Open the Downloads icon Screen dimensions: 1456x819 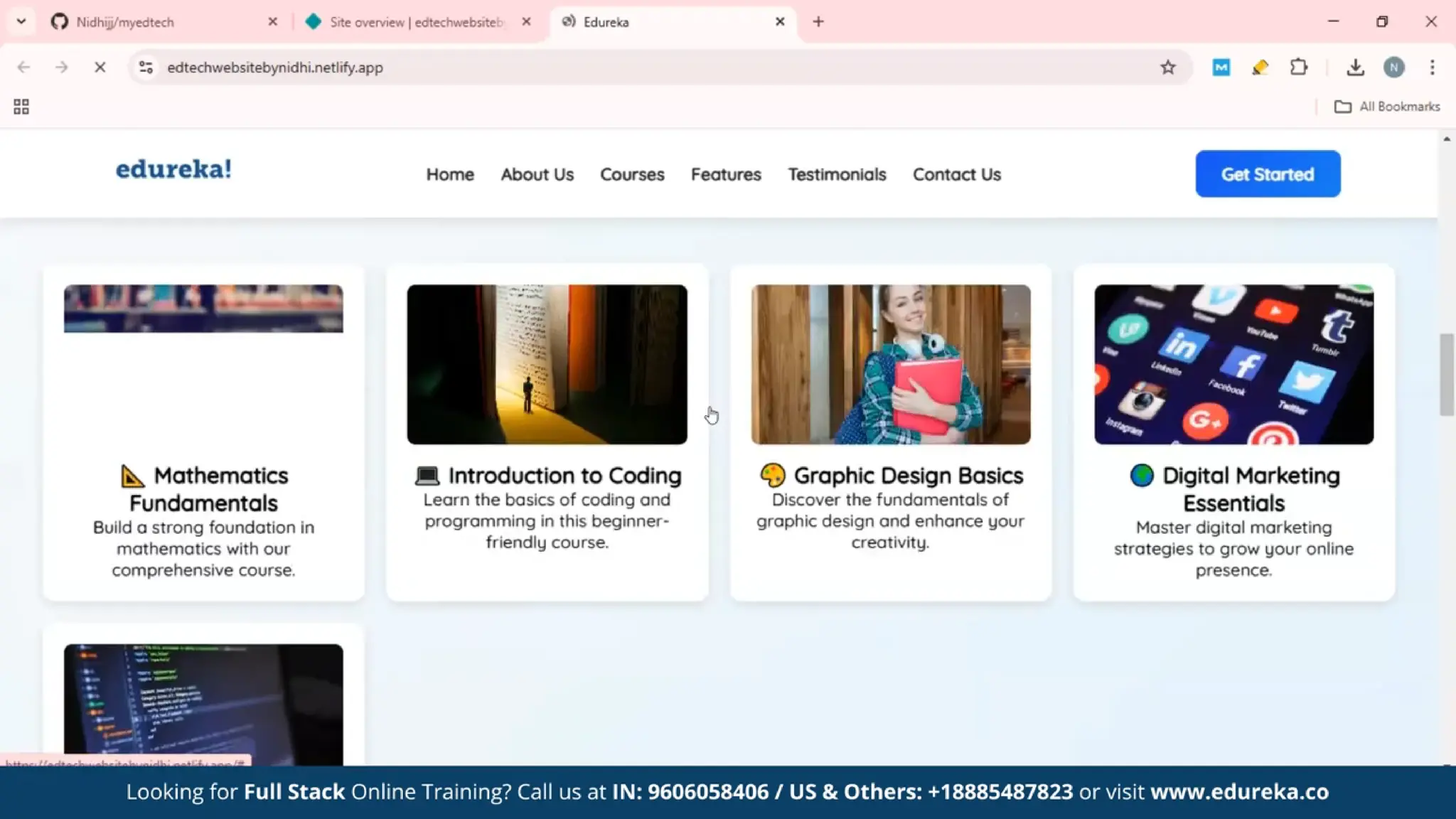(x=1355, y=67)
